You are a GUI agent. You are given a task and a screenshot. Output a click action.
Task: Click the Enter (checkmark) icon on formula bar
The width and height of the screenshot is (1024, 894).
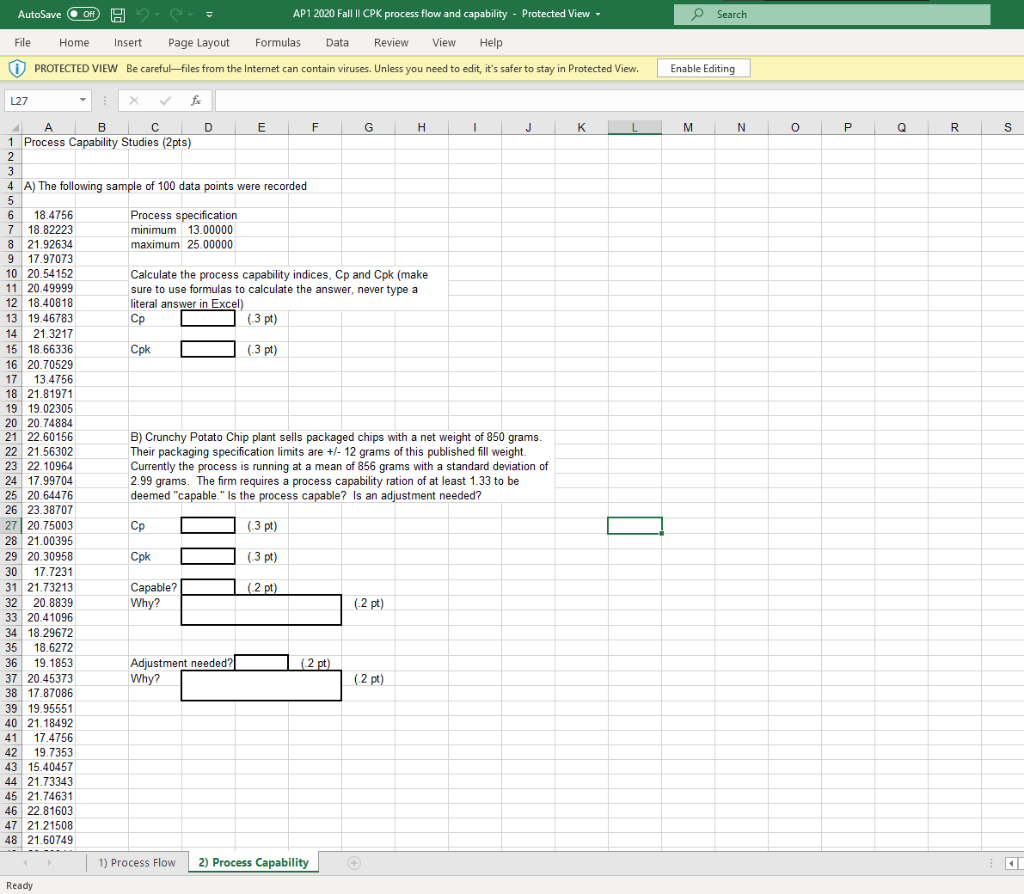click(166, 100)
